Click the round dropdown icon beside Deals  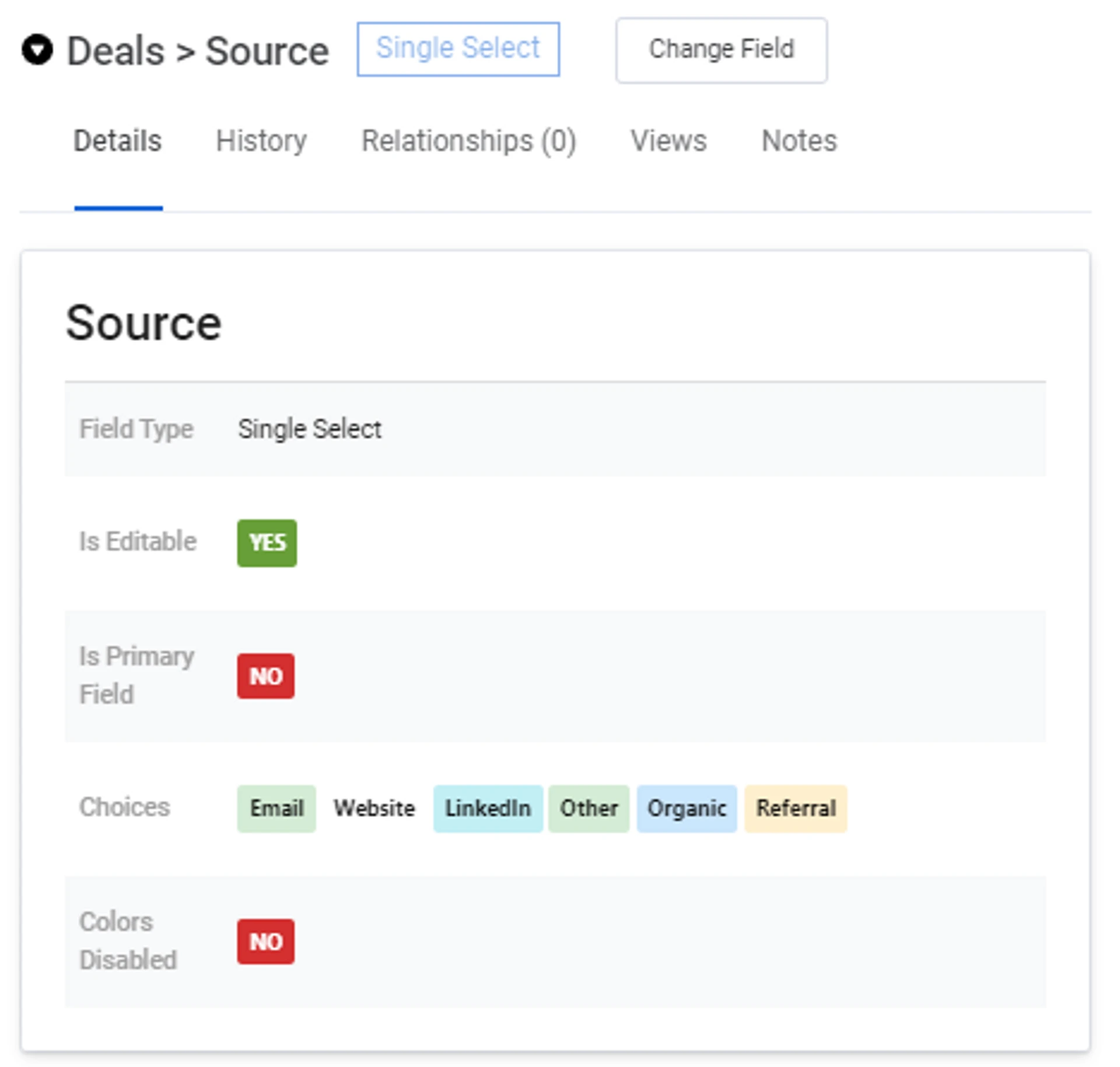pyautogui.click(x=37, y=50)
